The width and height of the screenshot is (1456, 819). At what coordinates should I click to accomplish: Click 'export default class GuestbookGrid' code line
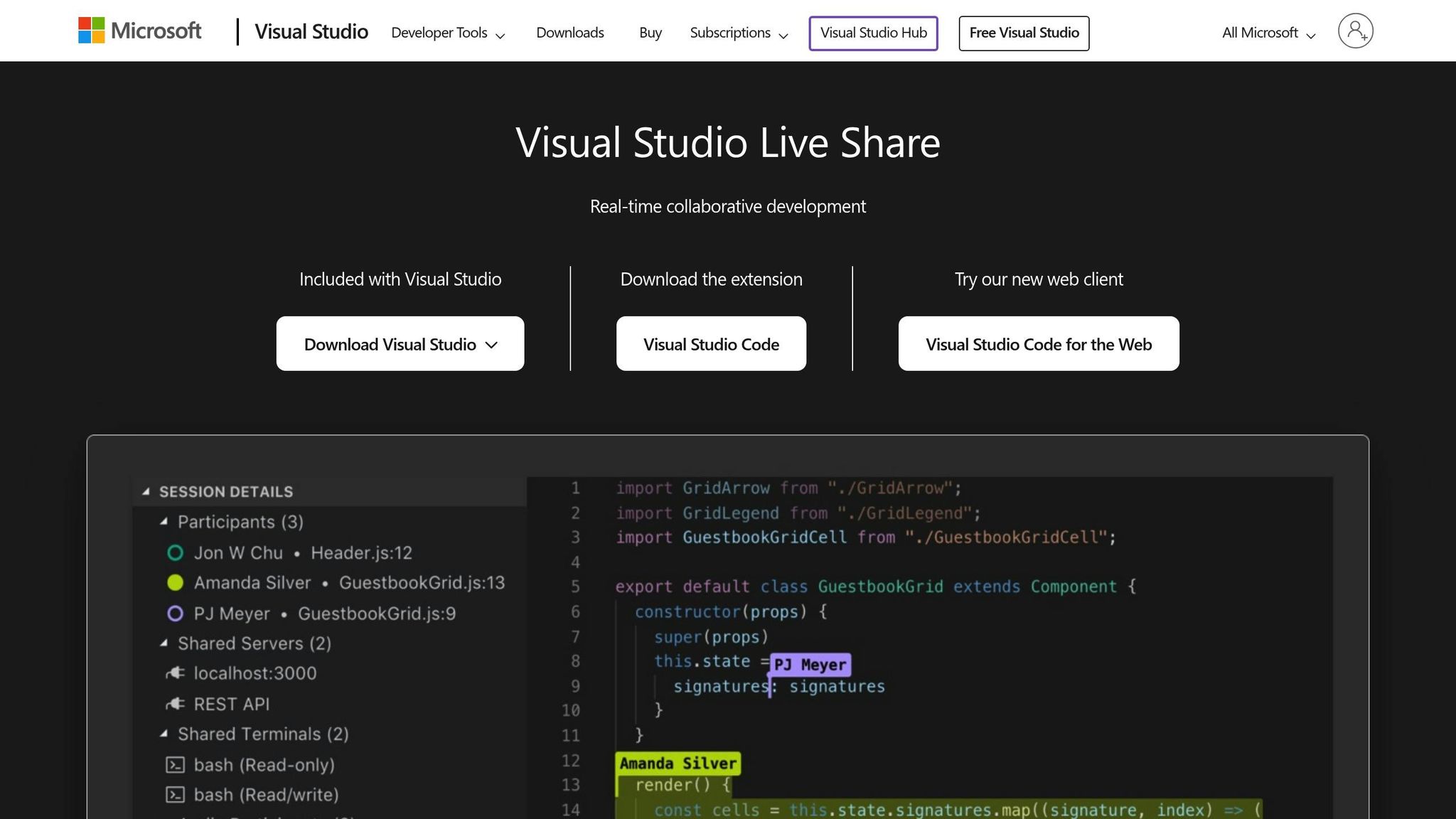click(x=876, y=587)
